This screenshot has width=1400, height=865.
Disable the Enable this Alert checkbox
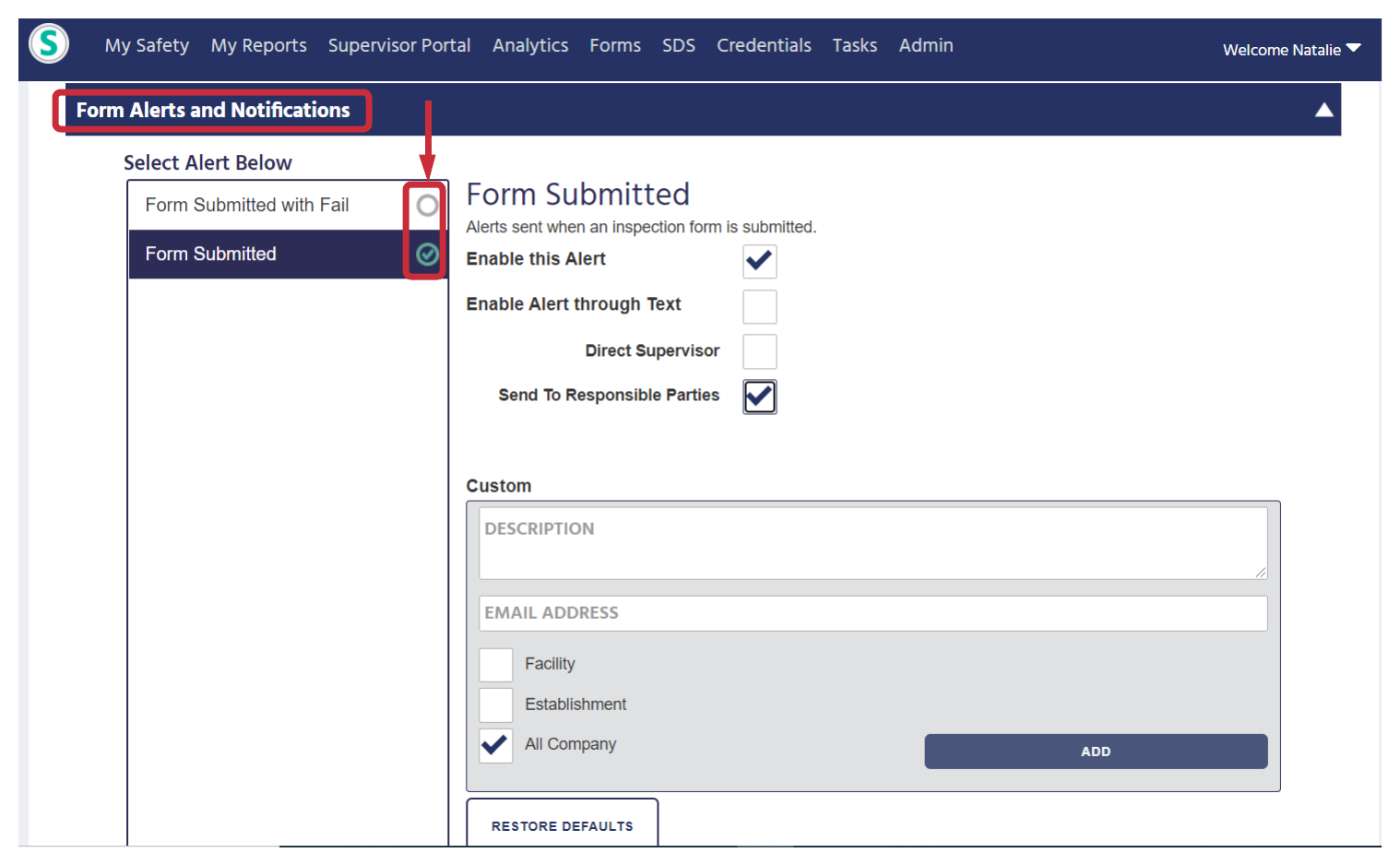click(759, 261)
